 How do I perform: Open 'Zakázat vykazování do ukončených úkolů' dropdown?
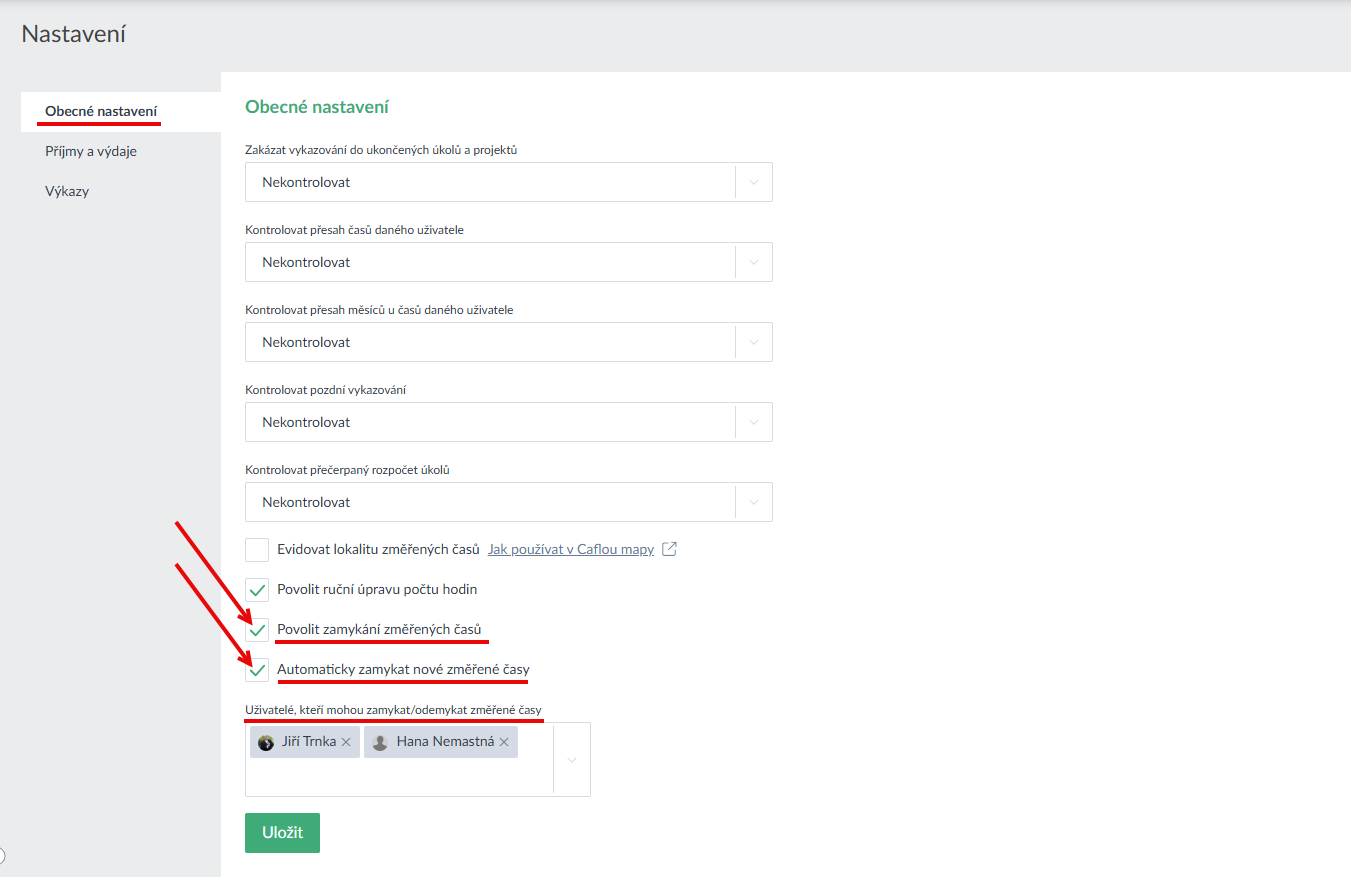tap(754, 182)
